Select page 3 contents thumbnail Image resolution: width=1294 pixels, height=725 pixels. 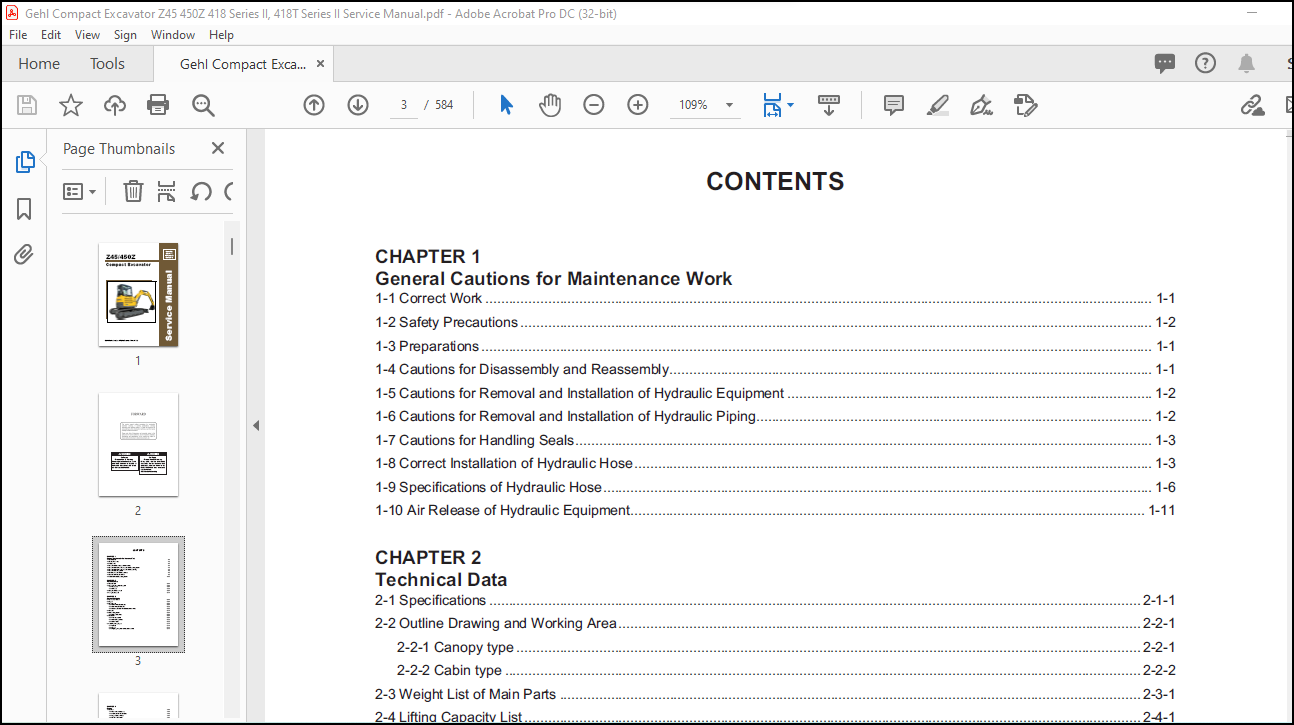point(138,594)
